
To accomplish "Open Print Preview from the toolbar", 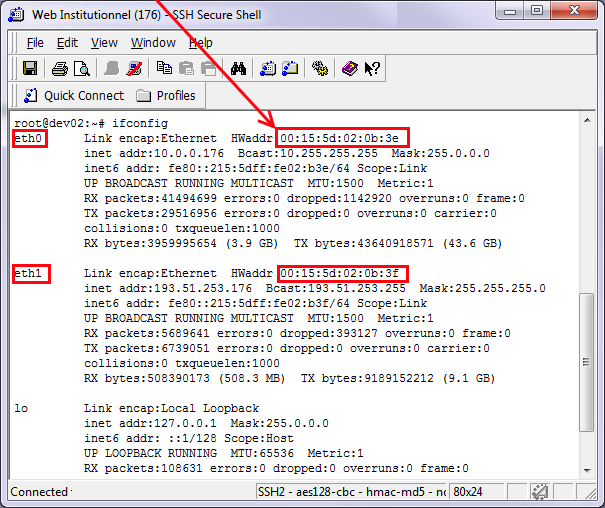I will [81, 69].
